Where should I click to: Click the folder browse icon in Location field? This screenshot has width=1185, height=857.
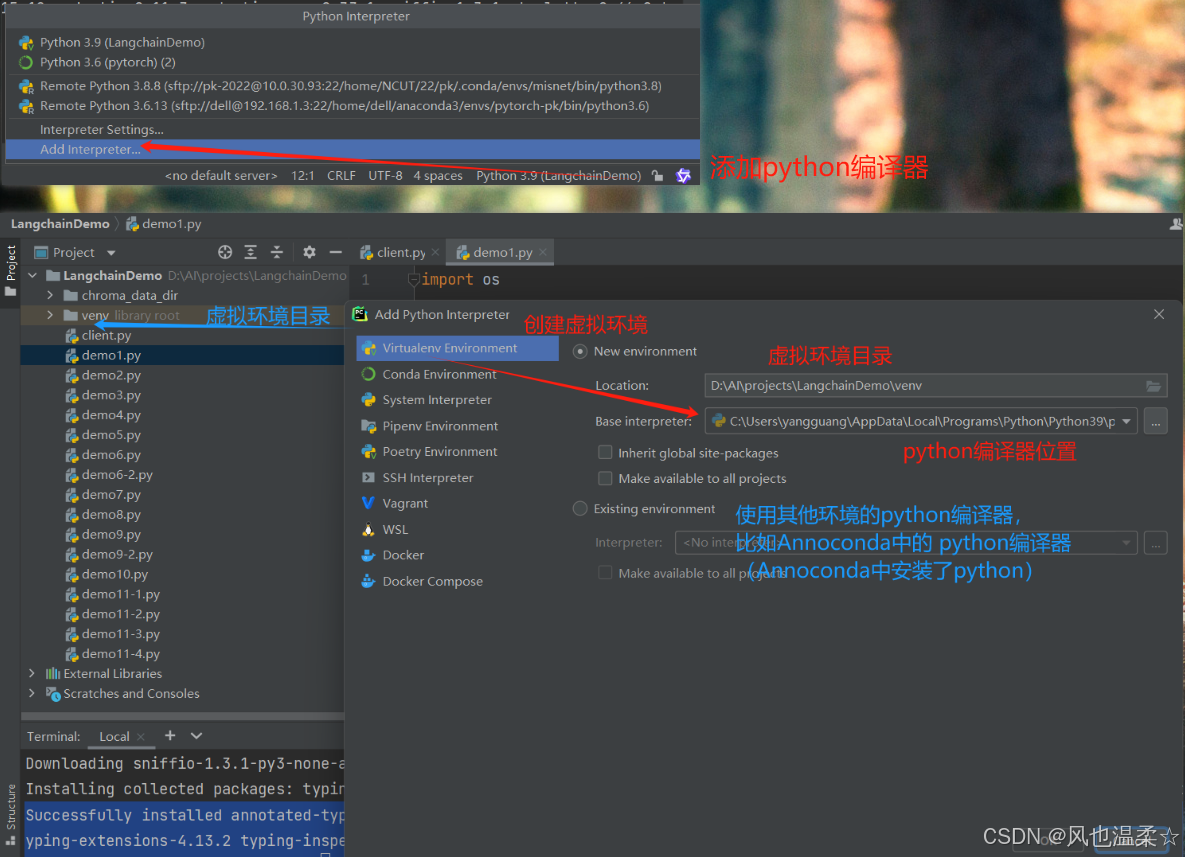click(1153, 385)
